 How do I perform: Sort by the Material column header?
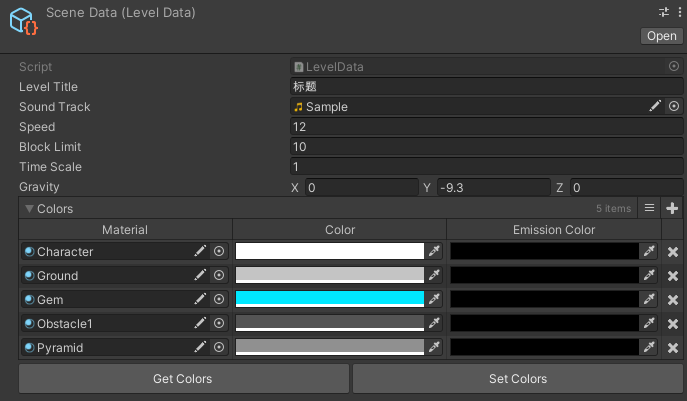pyautogui.click(x=125, y=230)
